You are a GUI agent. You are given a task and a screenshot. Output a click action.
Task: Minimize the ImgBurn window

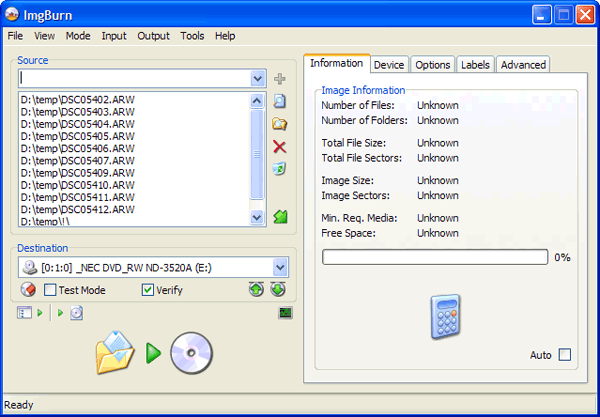541,15
